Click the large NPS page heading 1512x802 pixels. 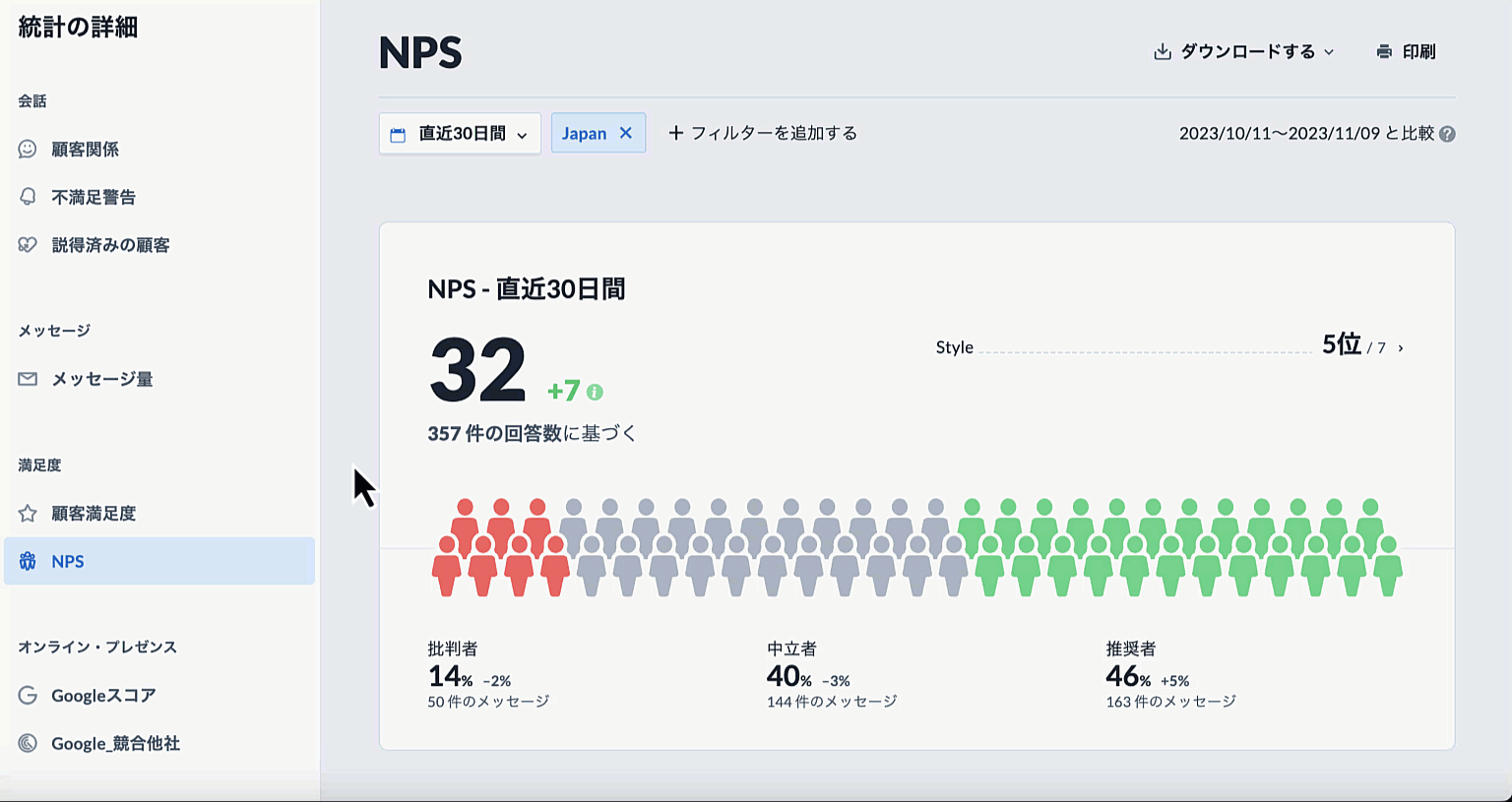coord(420,52)
